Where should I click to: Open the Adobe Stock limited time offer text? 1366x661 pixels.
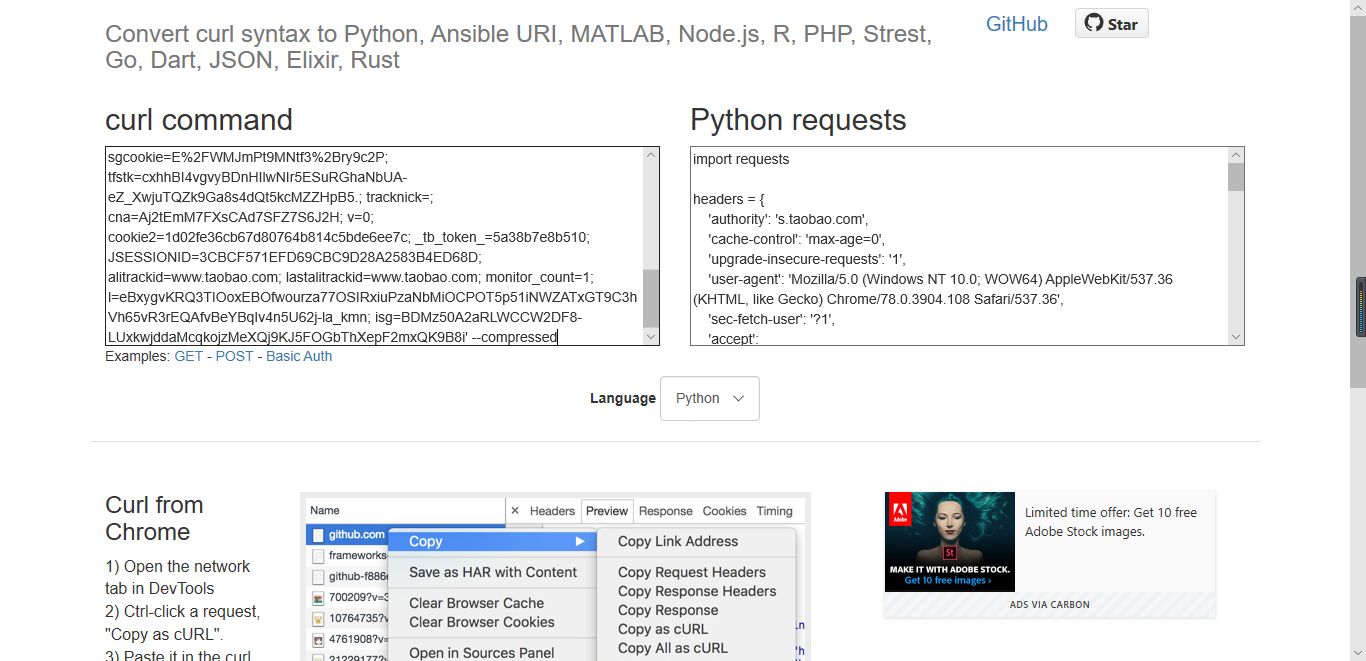tap(1110, 522)
